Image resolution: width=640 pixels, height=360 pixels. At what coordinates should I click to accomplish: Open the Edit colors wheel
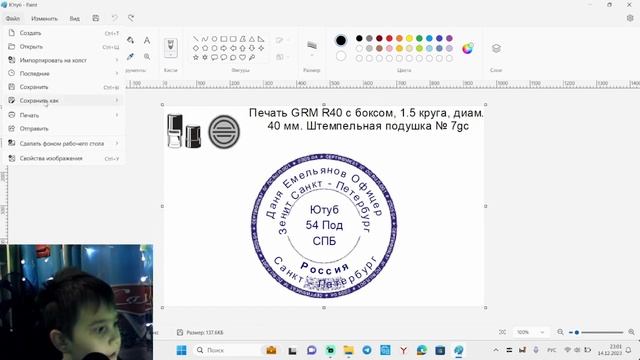pos(467,48)
